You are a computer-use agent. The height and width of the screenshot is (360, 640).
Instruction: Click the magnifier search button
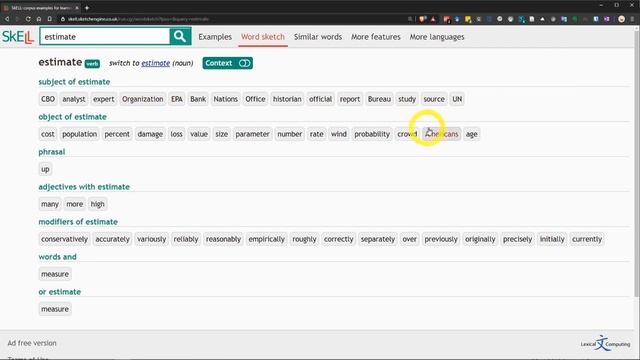180,36
